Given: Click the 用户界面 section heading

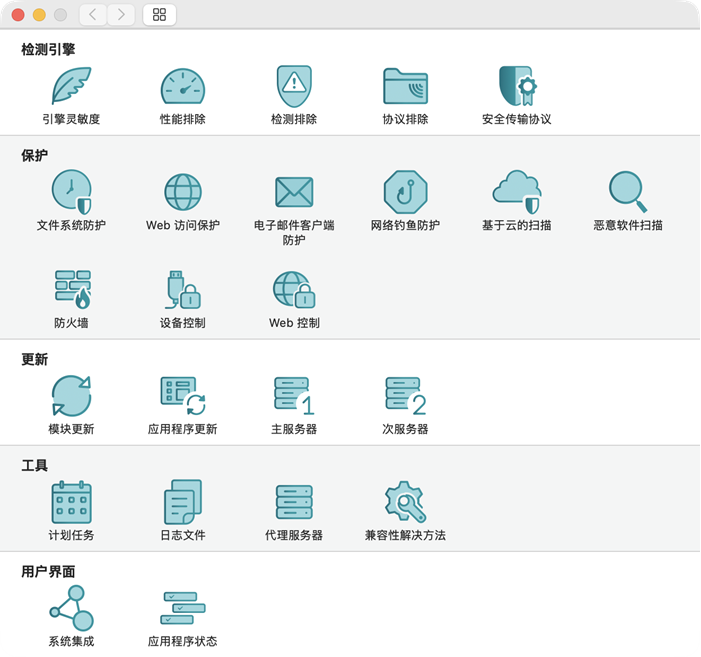Looking at the screenshot, I should click(x=48, y=572).
